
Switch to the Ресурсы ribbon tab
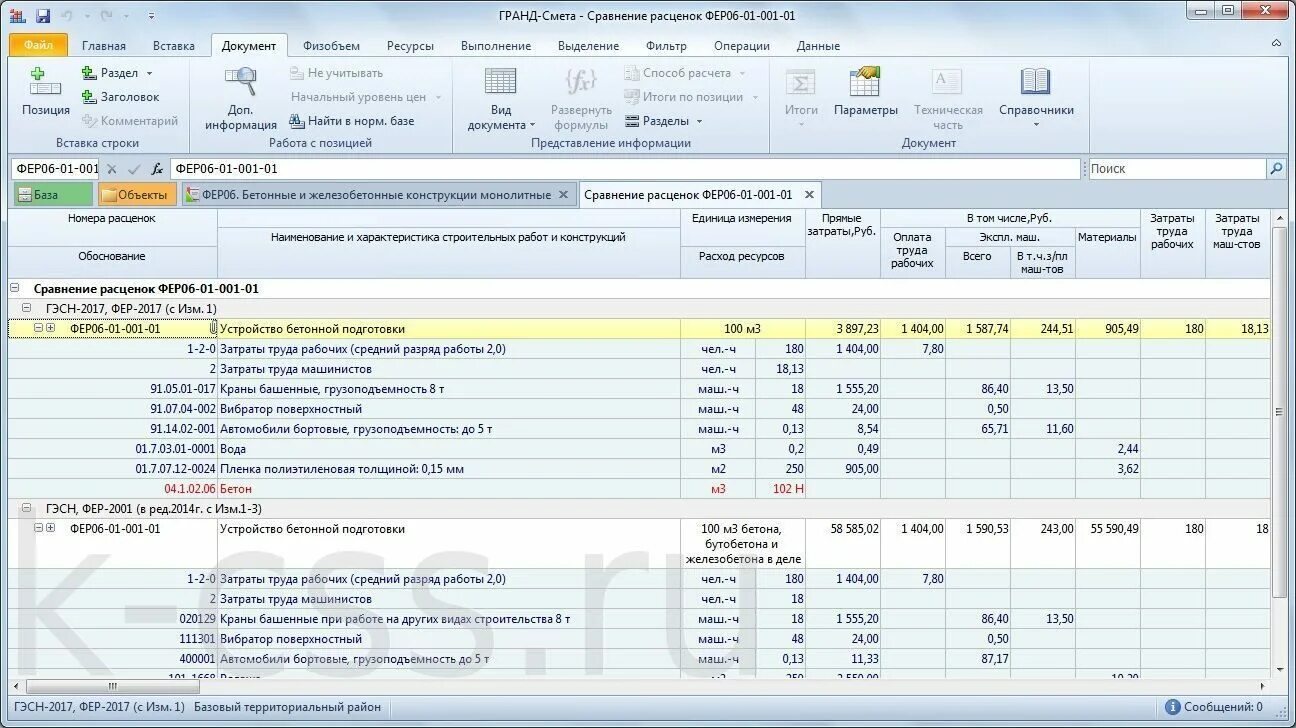[410, 46]
